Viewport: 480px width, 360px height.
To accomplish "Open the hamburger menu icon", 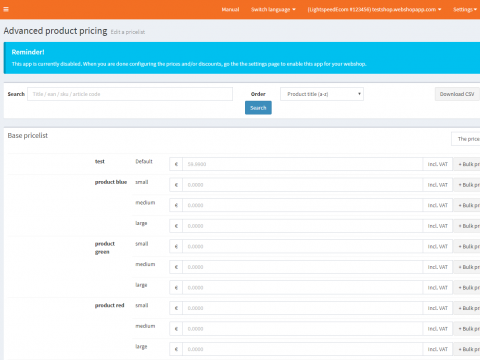I will click(6, 9).
